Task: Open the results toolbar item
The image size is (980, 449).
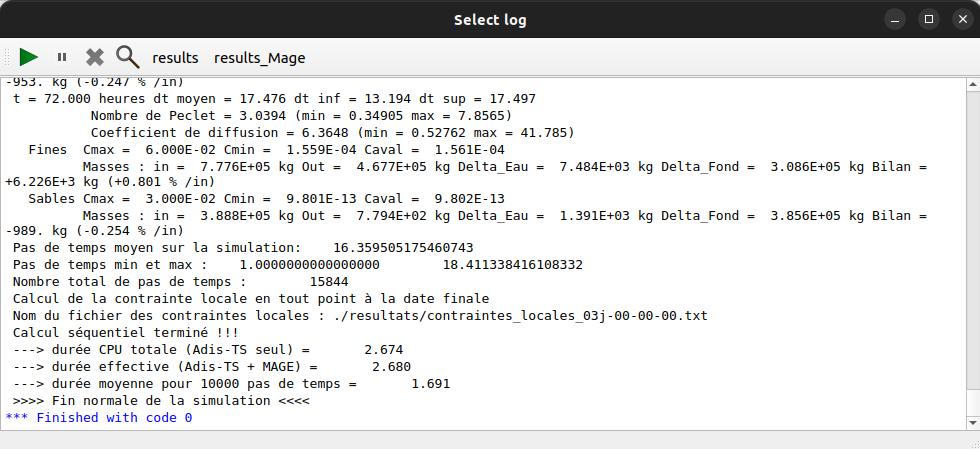Action: coord(175,58)
